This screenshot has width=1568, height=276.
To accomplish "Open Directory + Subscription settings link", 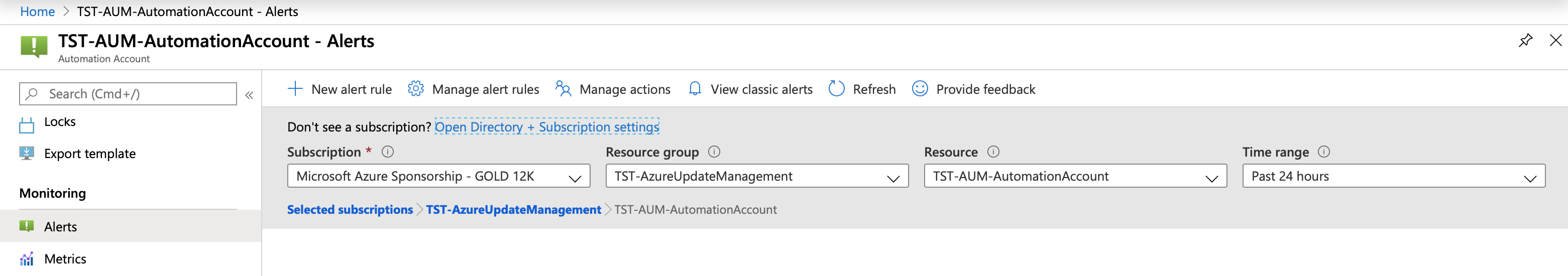I will [x=546, y=127].
